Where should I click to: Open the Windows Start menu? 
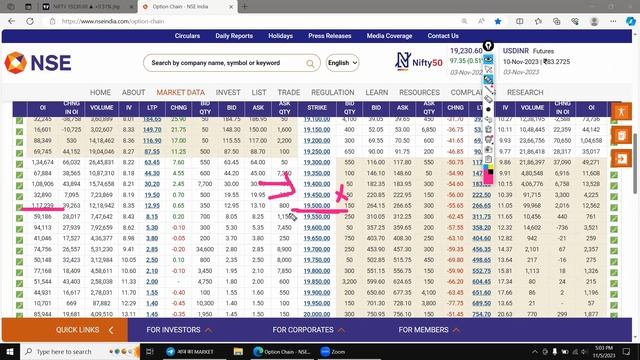pyautogui.click(x=10, y=351)
